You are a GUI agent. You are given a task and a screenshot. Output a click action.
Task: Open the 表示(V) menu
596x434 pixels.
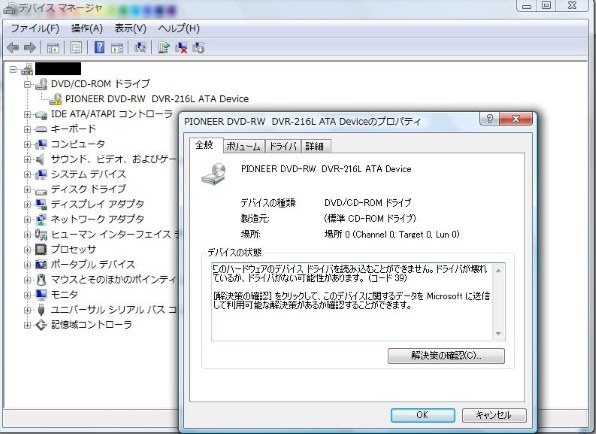[x=130, y=29]
